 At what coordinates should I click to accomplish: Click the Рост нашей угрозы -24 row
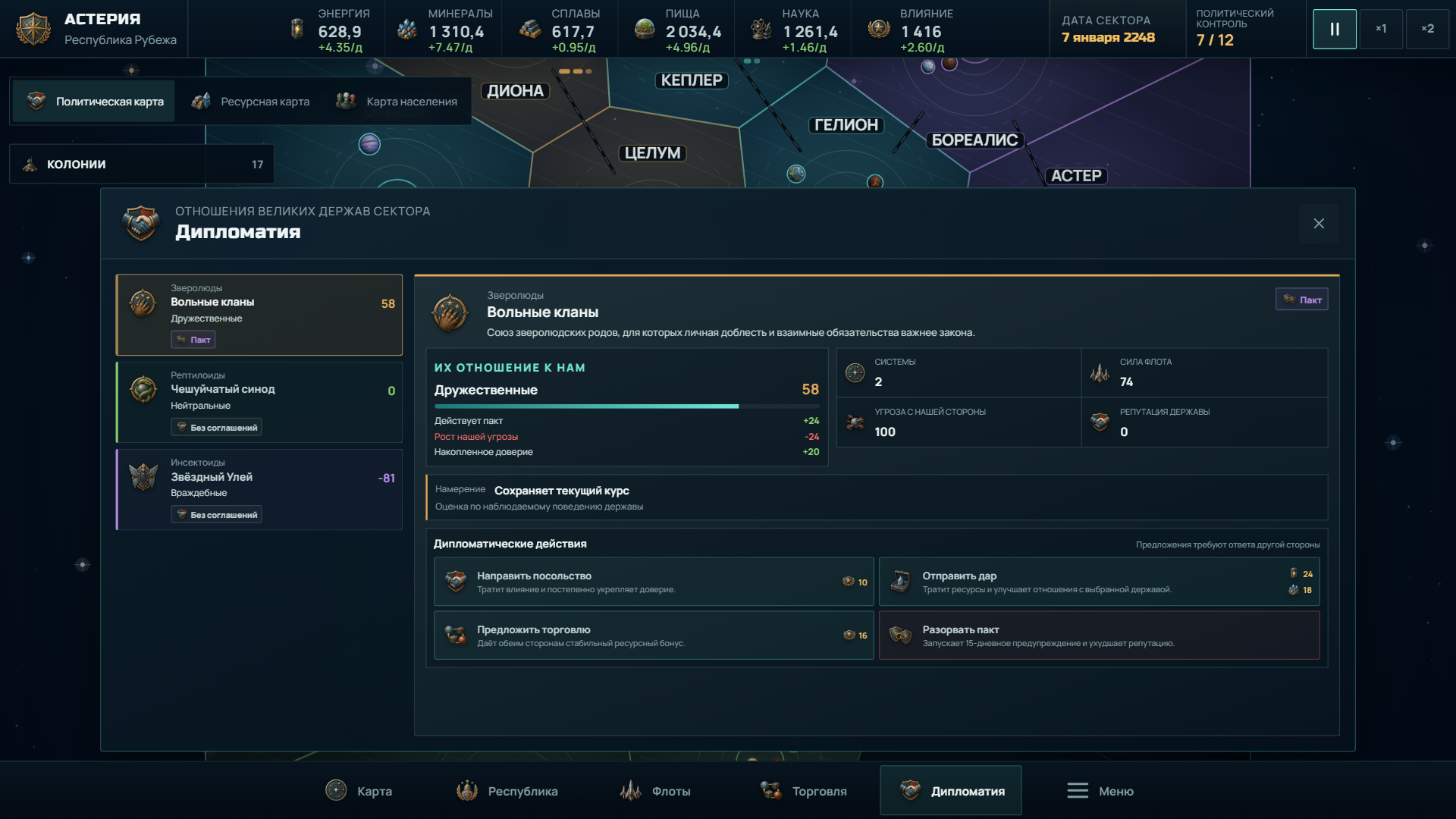(626, 437)
